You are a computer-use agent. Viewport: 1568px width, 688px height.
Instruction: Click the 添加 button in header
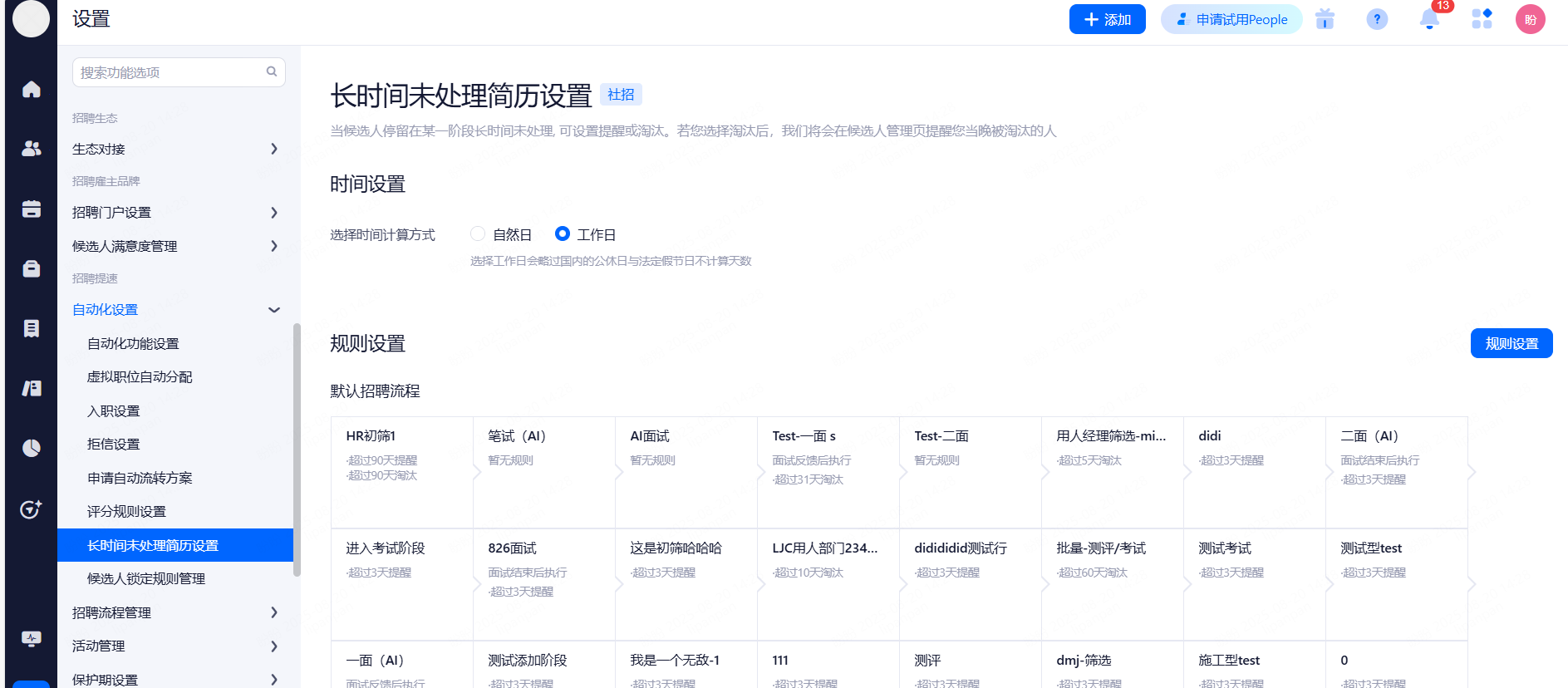1107,19
